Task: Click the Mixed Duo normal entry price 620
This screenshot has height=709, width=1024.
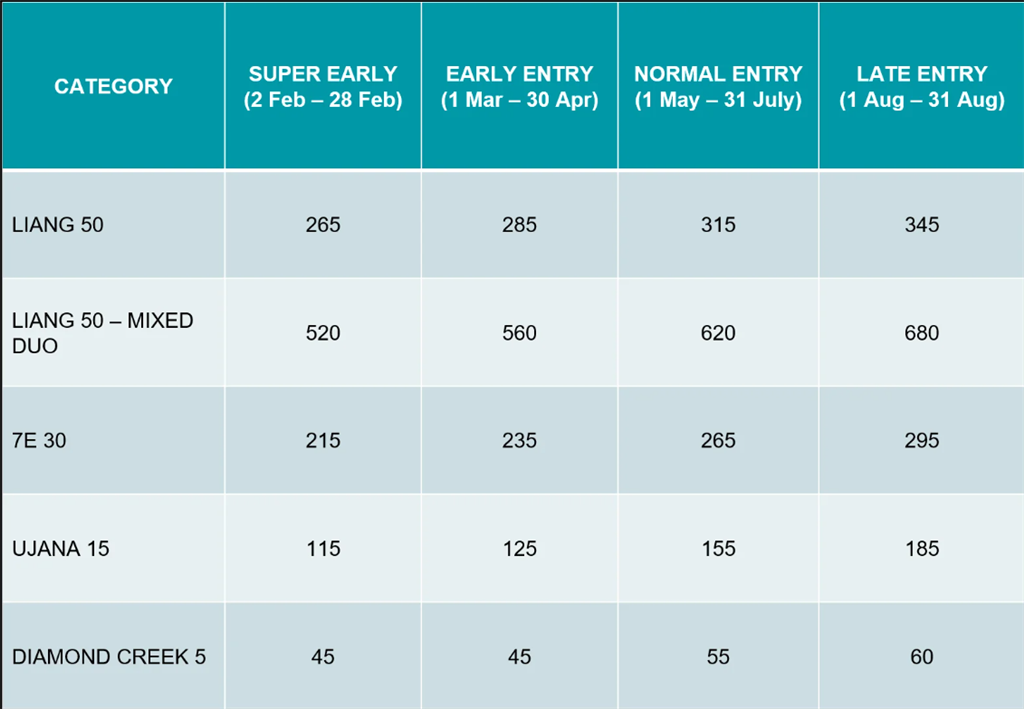Action: click(x=718, y=333)
